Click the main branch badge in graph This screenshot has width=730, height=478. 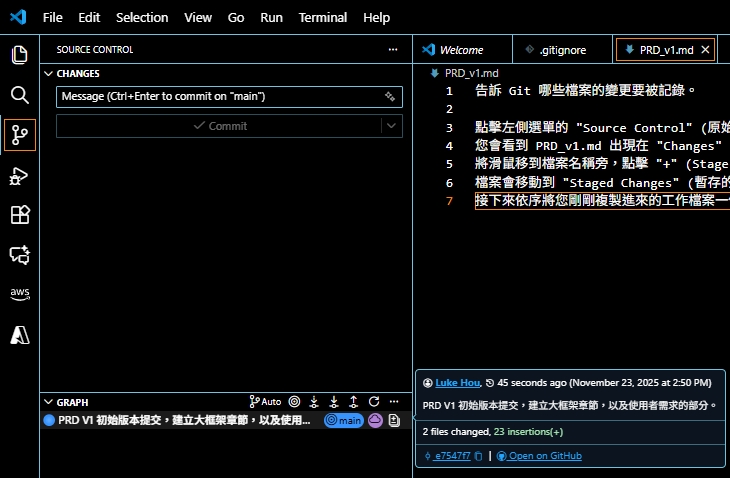[x=344, y=420]
